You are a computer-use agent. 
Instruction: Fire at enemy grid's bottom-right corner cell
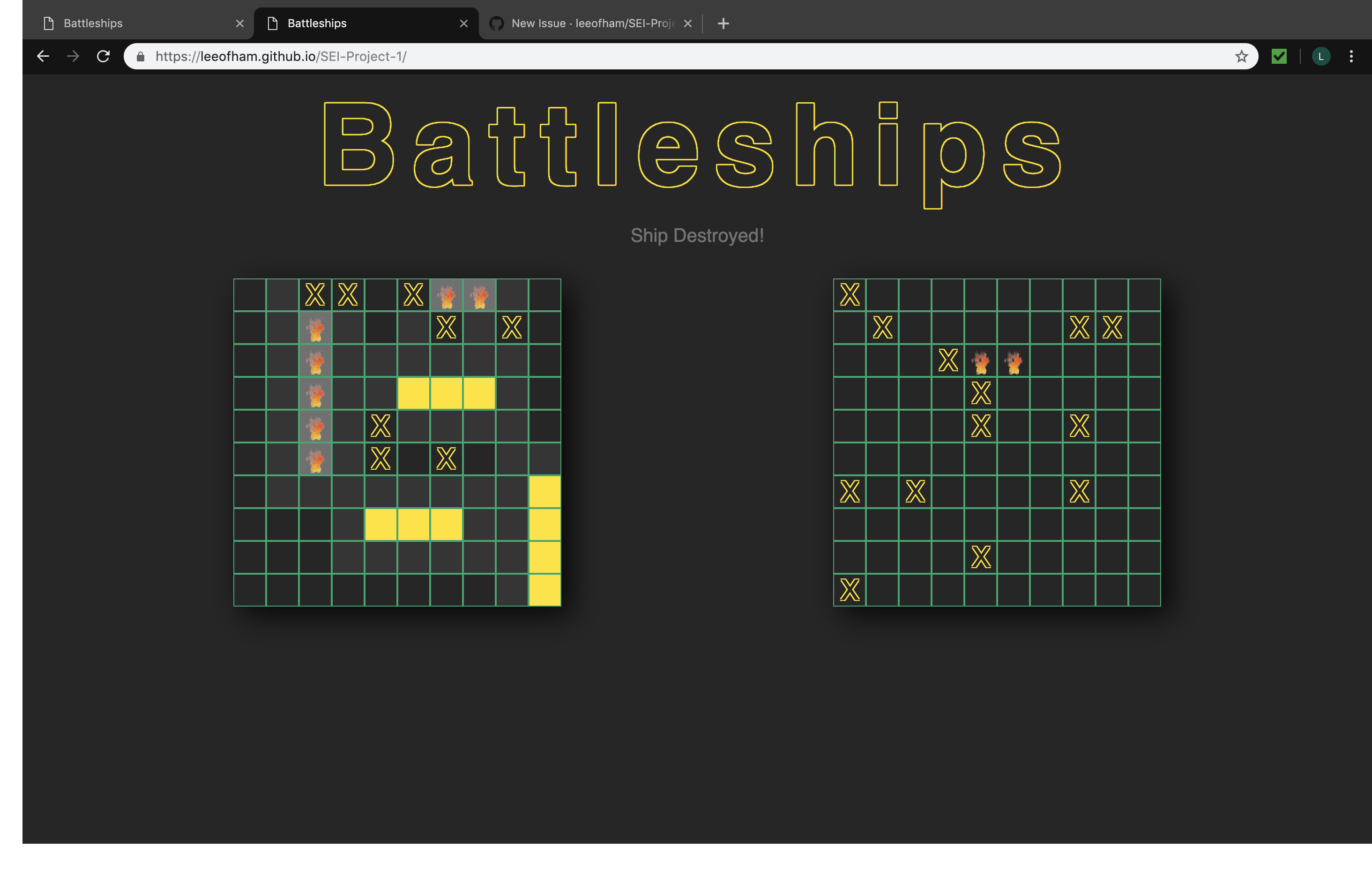point(1144,590)
